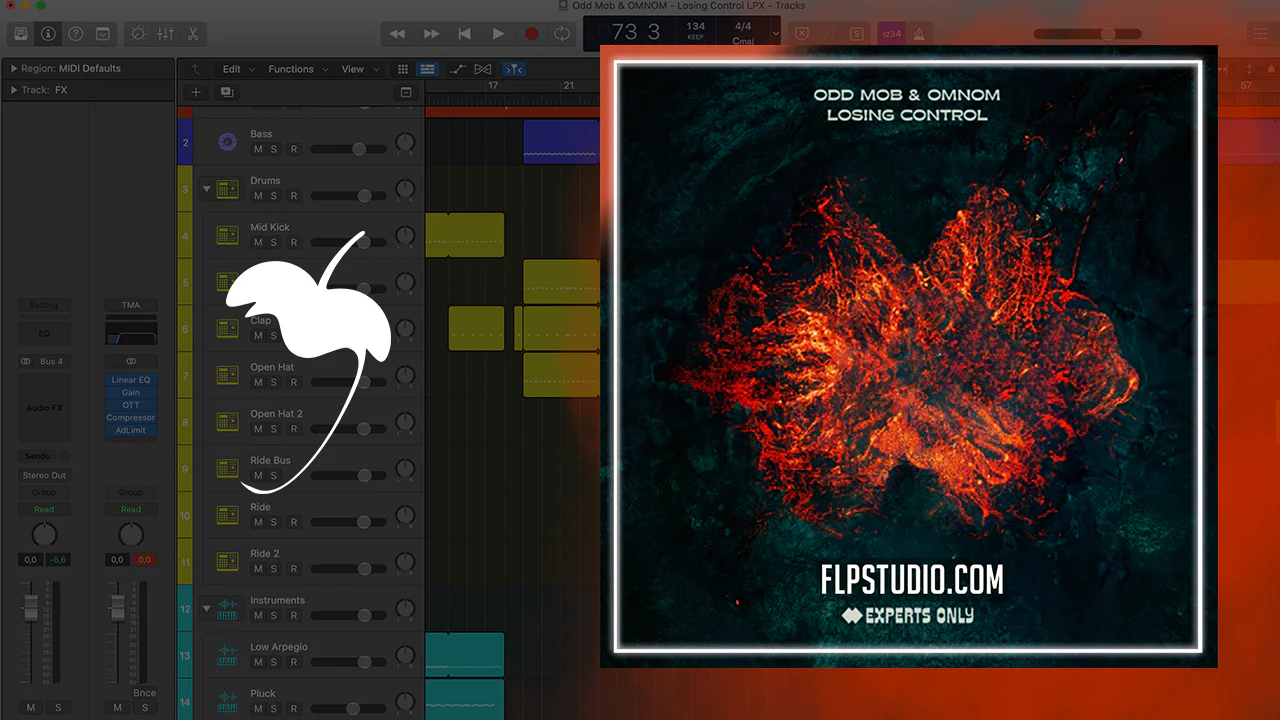
Task: Click the grid edit view button
Action: point(403,69)
